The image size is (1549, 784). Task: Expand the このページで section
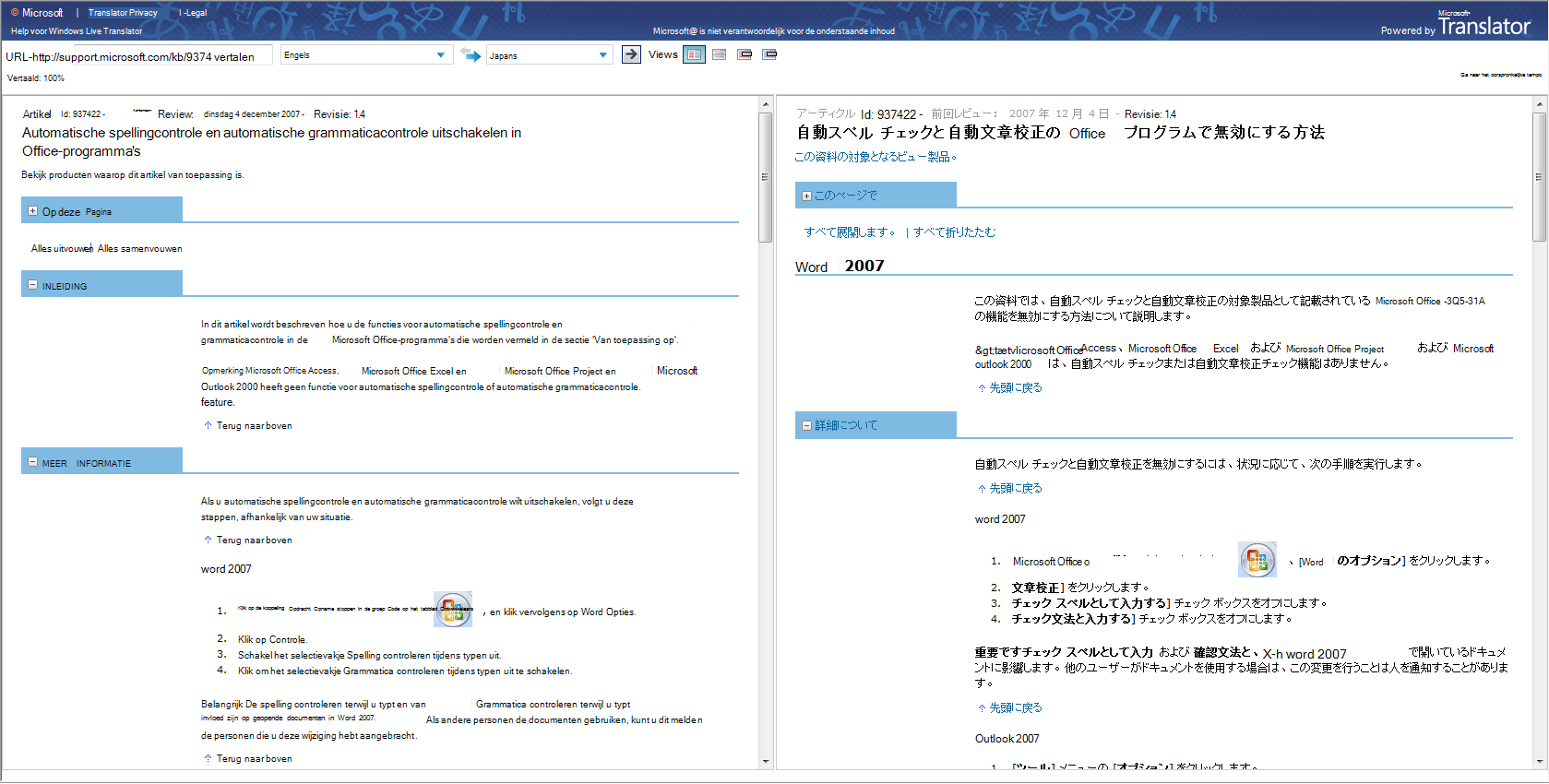(806, 196)
